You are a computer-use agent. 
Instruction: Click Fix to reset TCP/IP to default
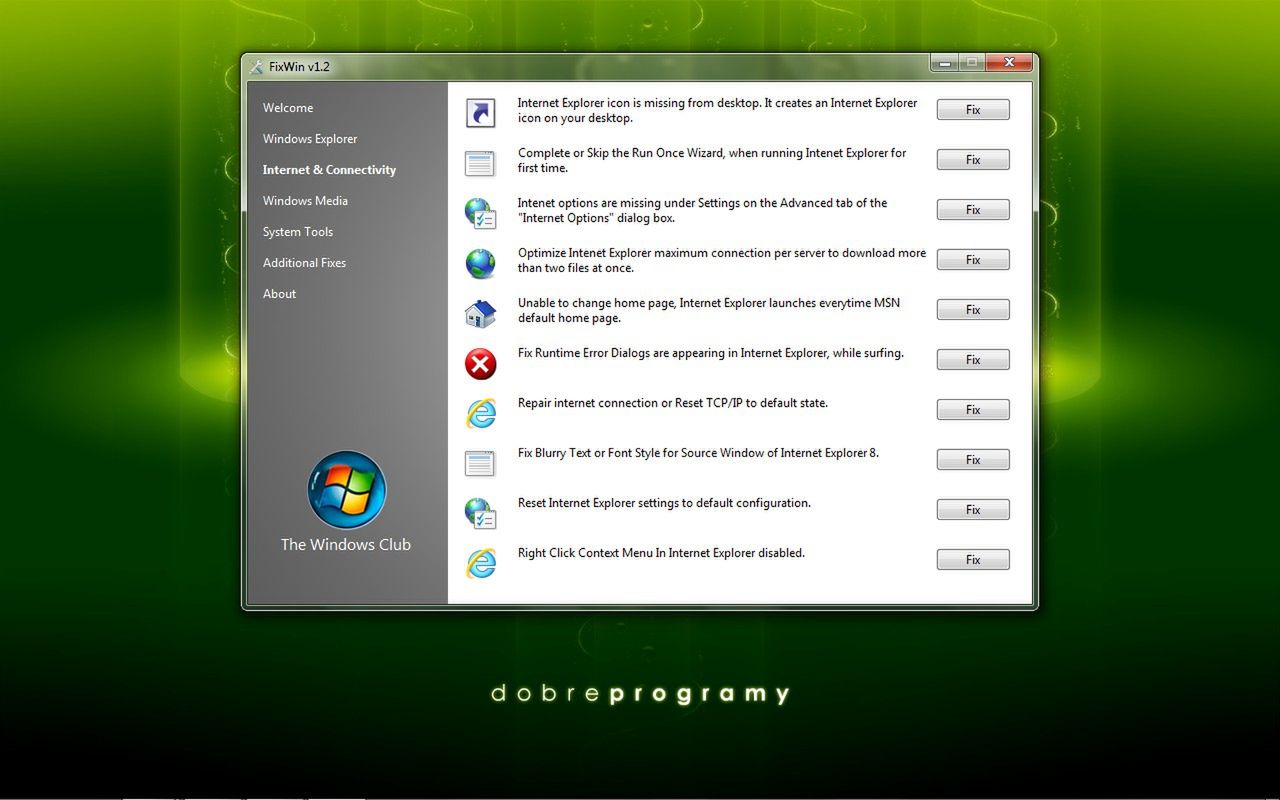(x=973, y=410)
